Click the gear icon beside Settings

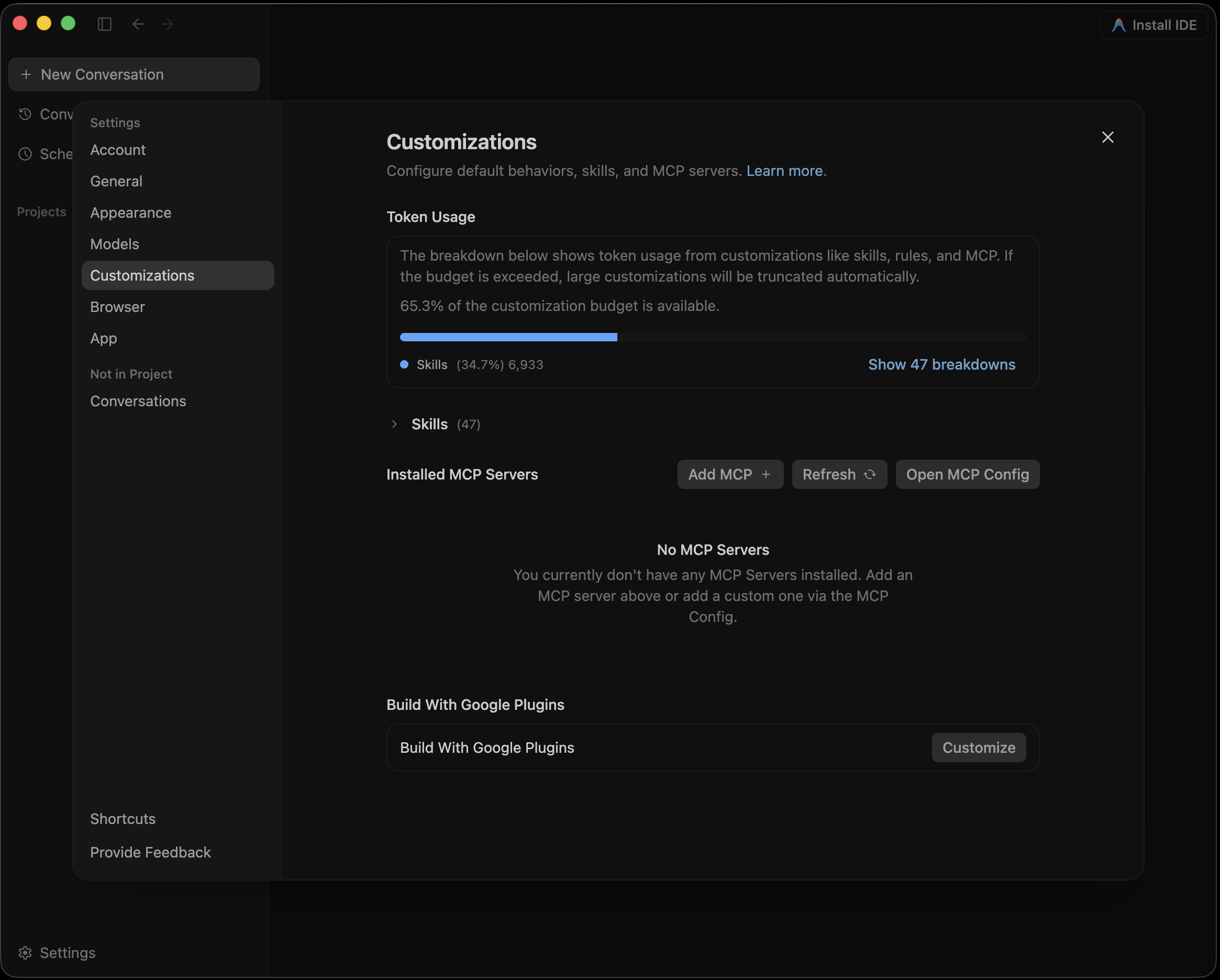point(25,953)
